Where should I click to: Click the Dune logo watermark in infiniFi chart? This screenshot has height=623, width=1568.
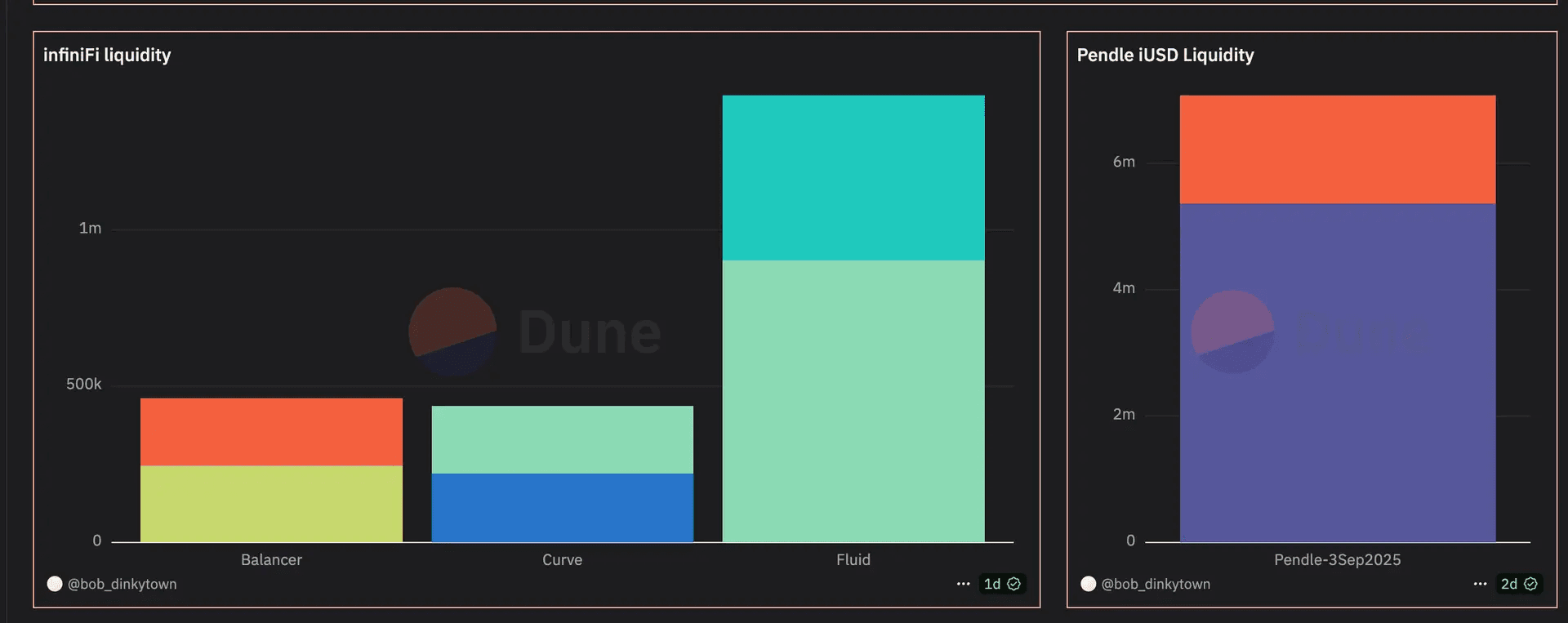535,332
